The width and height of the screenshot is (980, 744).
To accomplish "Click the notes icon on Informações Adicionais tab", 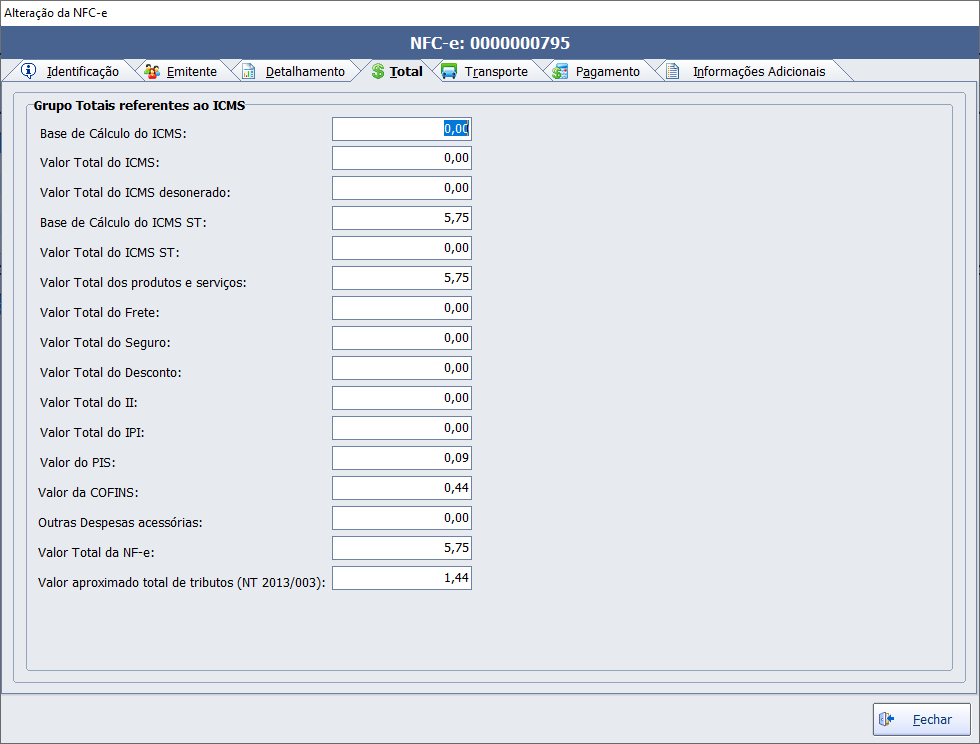I will pyautogui.click(x=673, y=71).
